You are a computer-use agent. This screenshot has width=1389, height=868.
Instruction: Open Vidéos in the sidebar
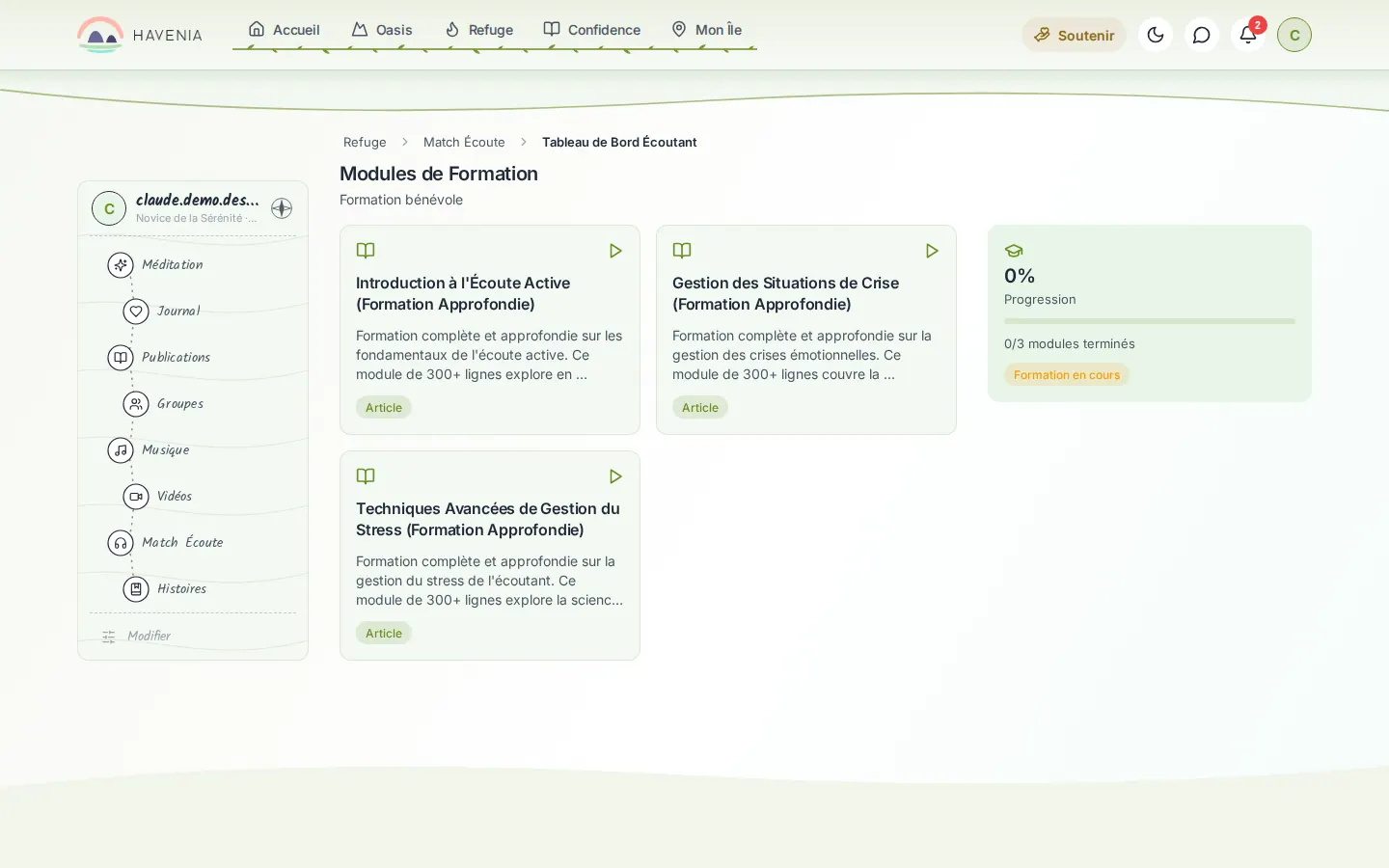175,496
